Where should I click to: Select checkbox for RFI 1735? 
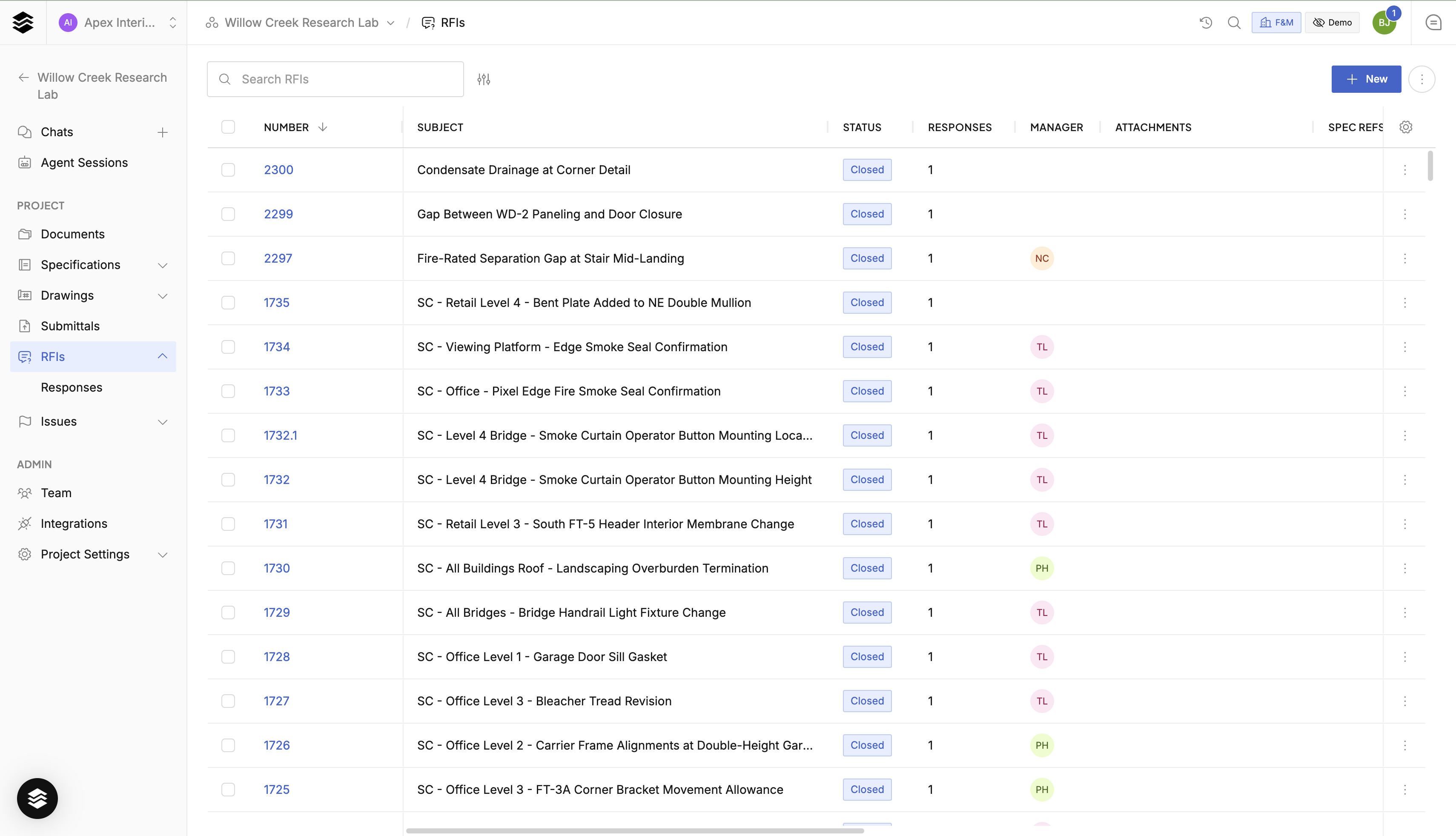coord(228,303)
